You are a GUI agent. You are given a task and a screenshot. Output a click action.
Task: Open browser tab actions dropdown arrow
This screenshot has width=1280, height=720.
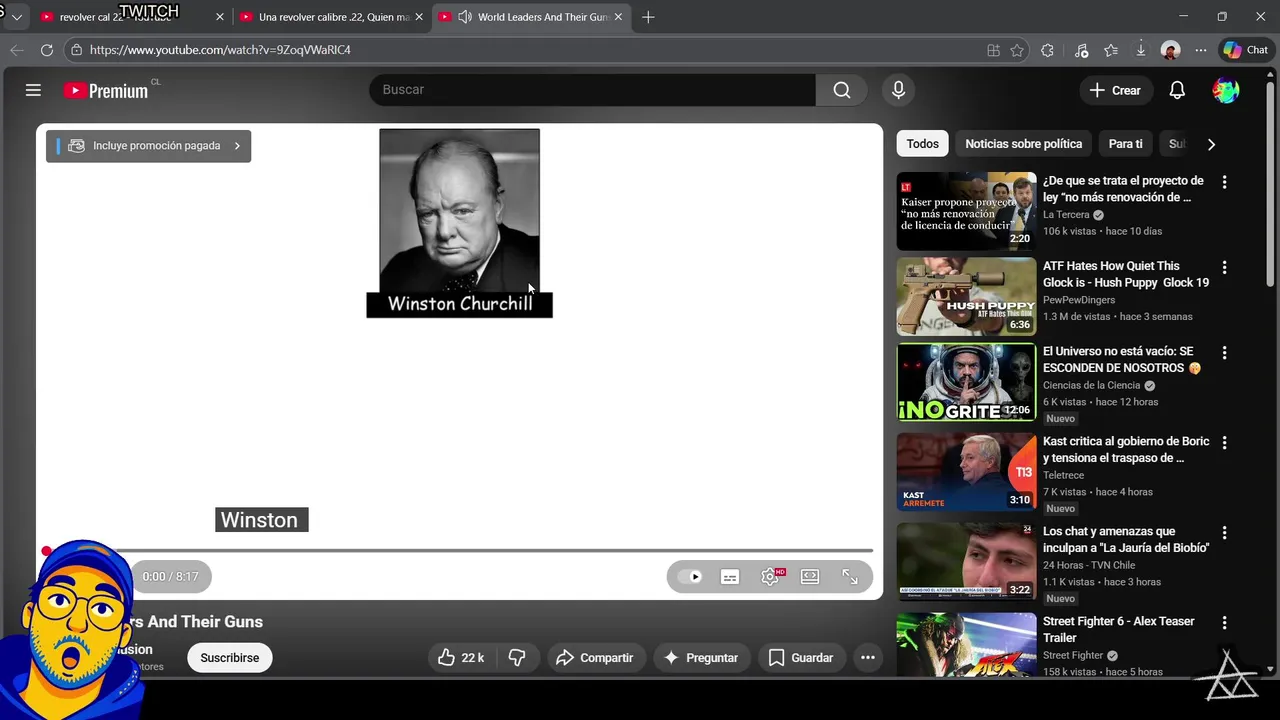16,17
